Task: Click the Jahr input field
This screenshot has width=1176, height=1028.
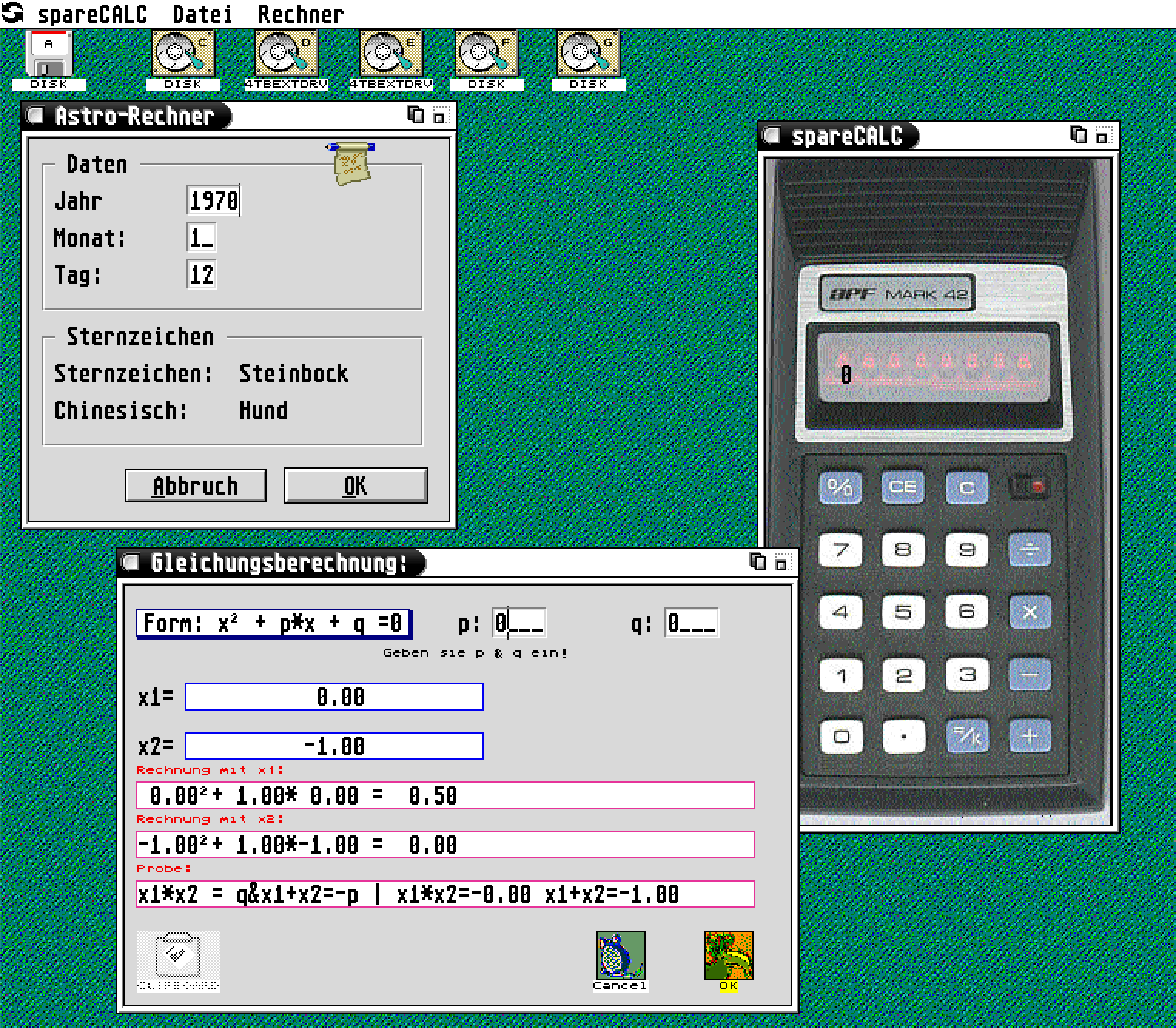Action: (213, 201)
